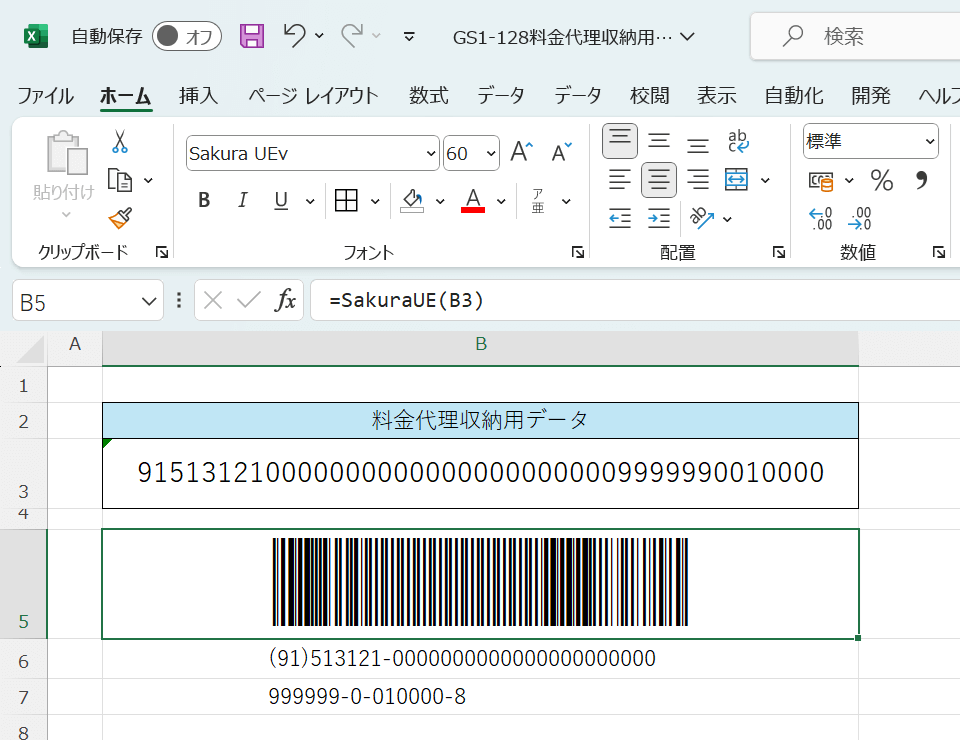The width and height of the screenshot is (960, 740).
Task: Apply the red font color
Action: (473, 200)
